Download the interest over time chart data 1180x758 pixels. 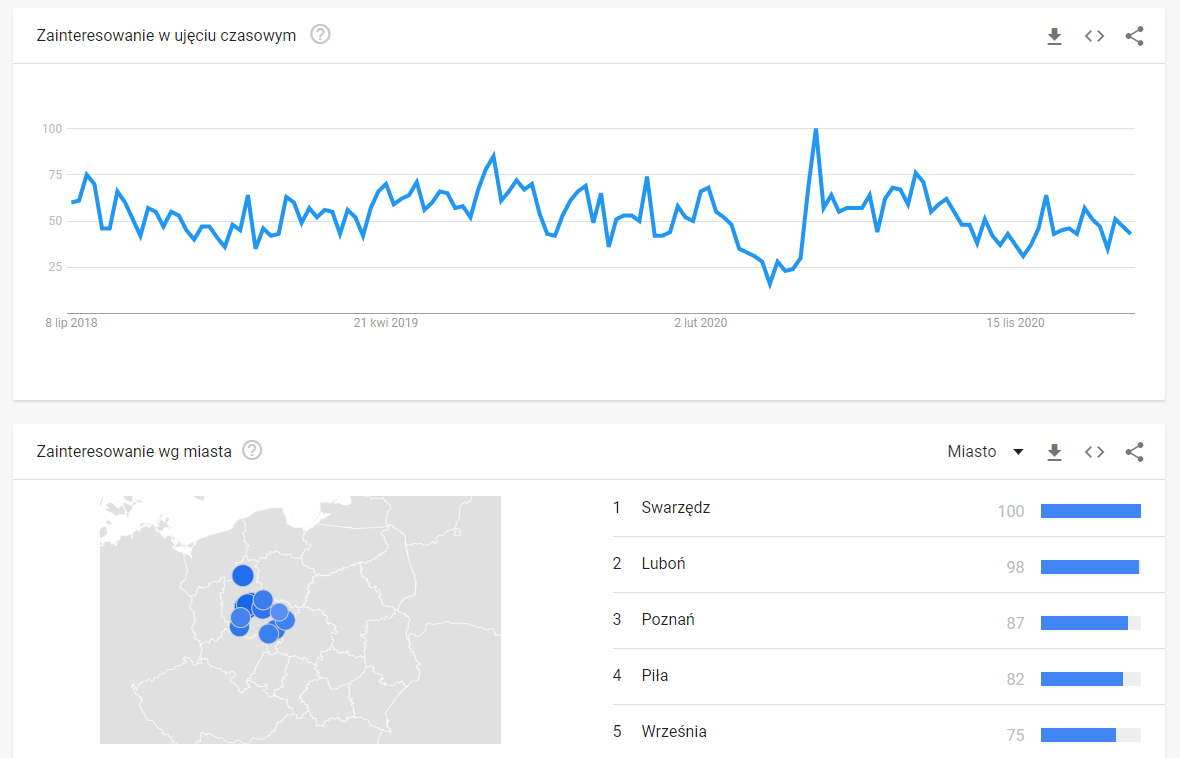(1054, 36)
